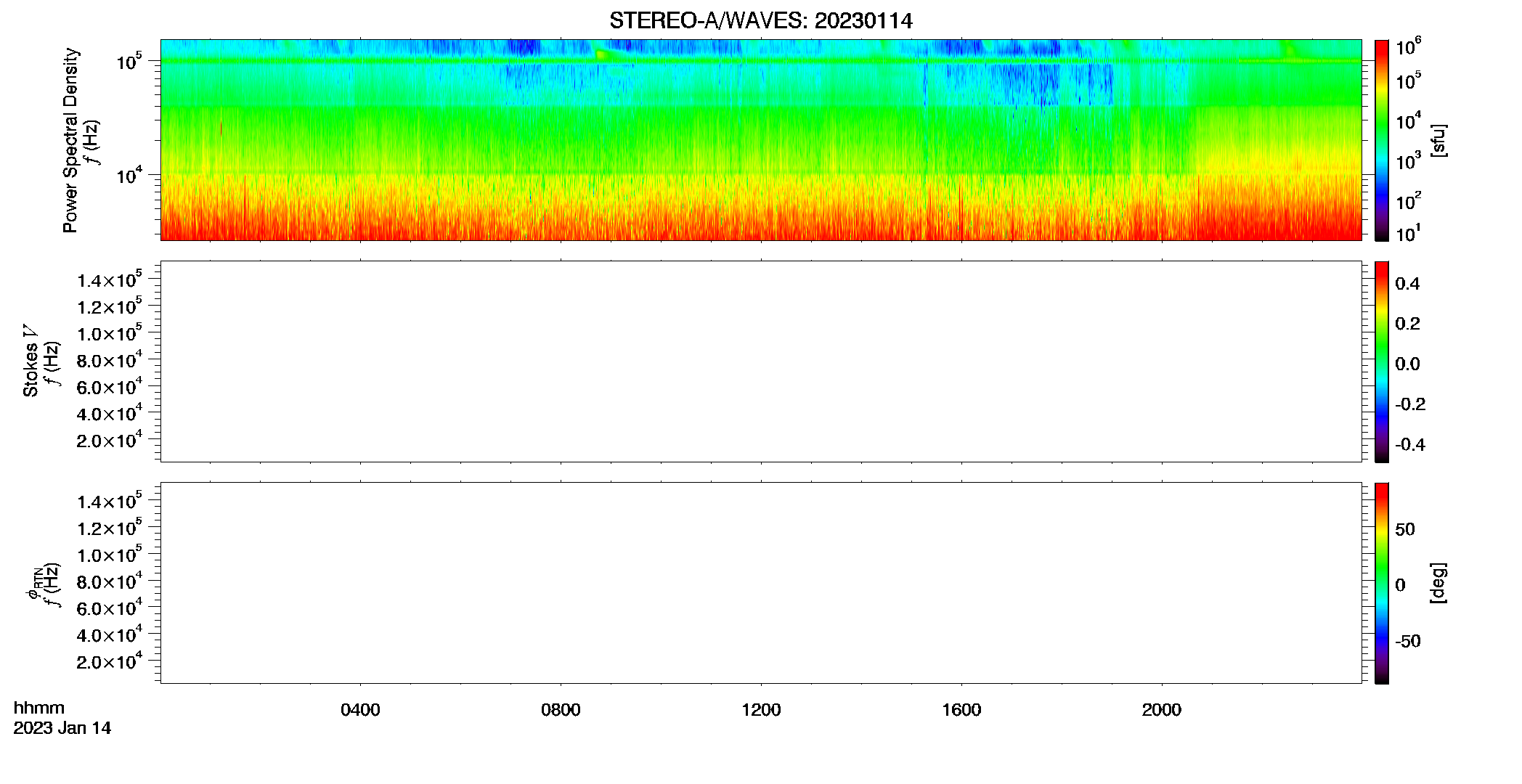Click the 0400 time axis label
The width and height of the screenshot is (1522, 784).
[x=360, y=710]
